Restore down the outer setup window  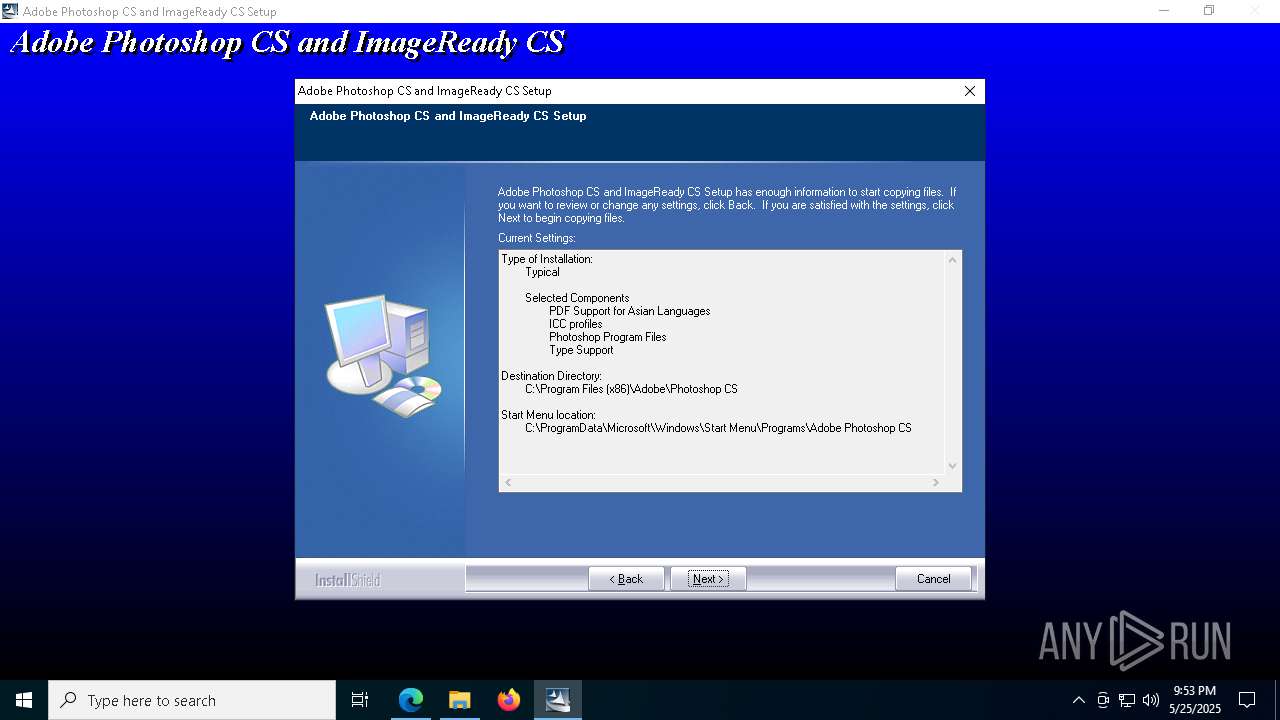pyautogui.click(x=1209, y=11)
